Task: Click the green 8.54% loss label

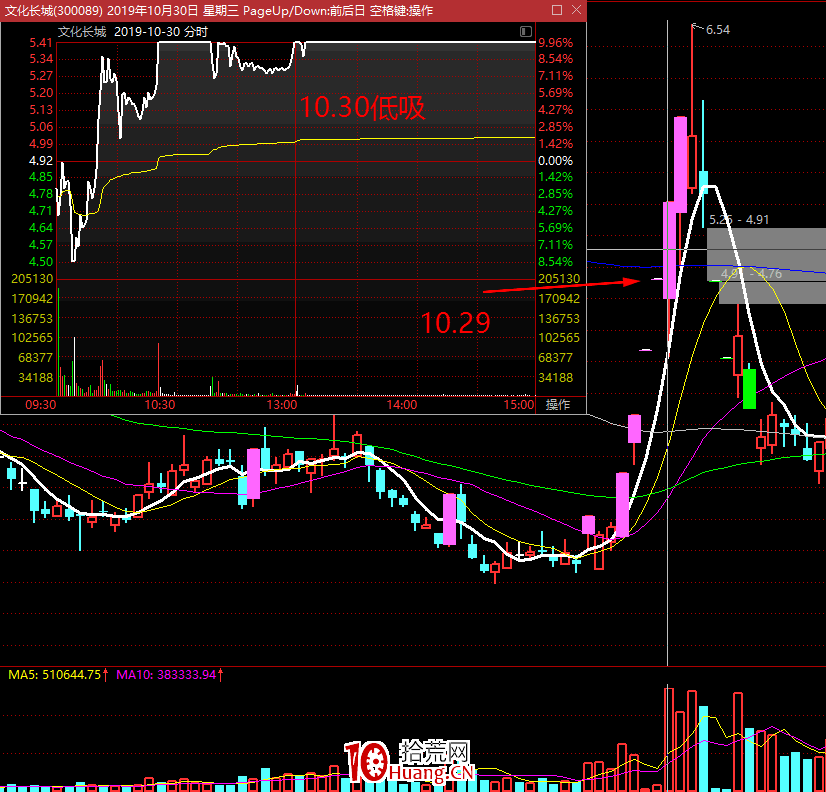Action: click(555, 261)
